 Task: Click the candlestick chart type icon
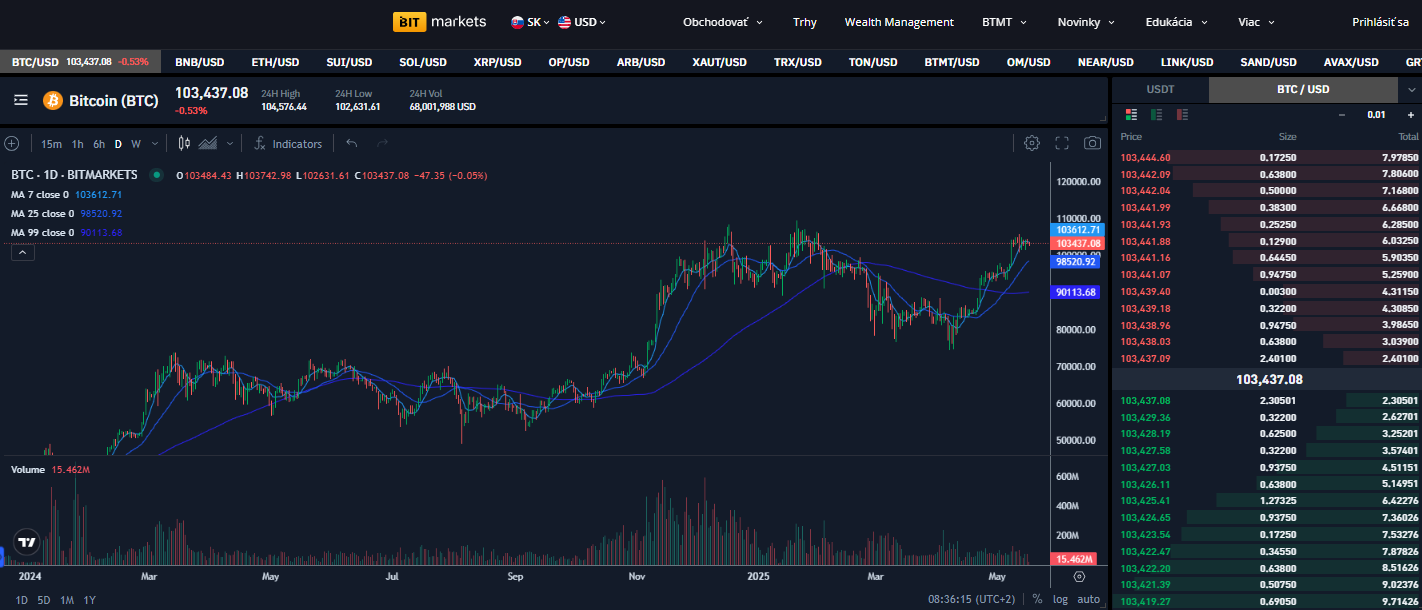pyautogui.click(x=184, y=144)
